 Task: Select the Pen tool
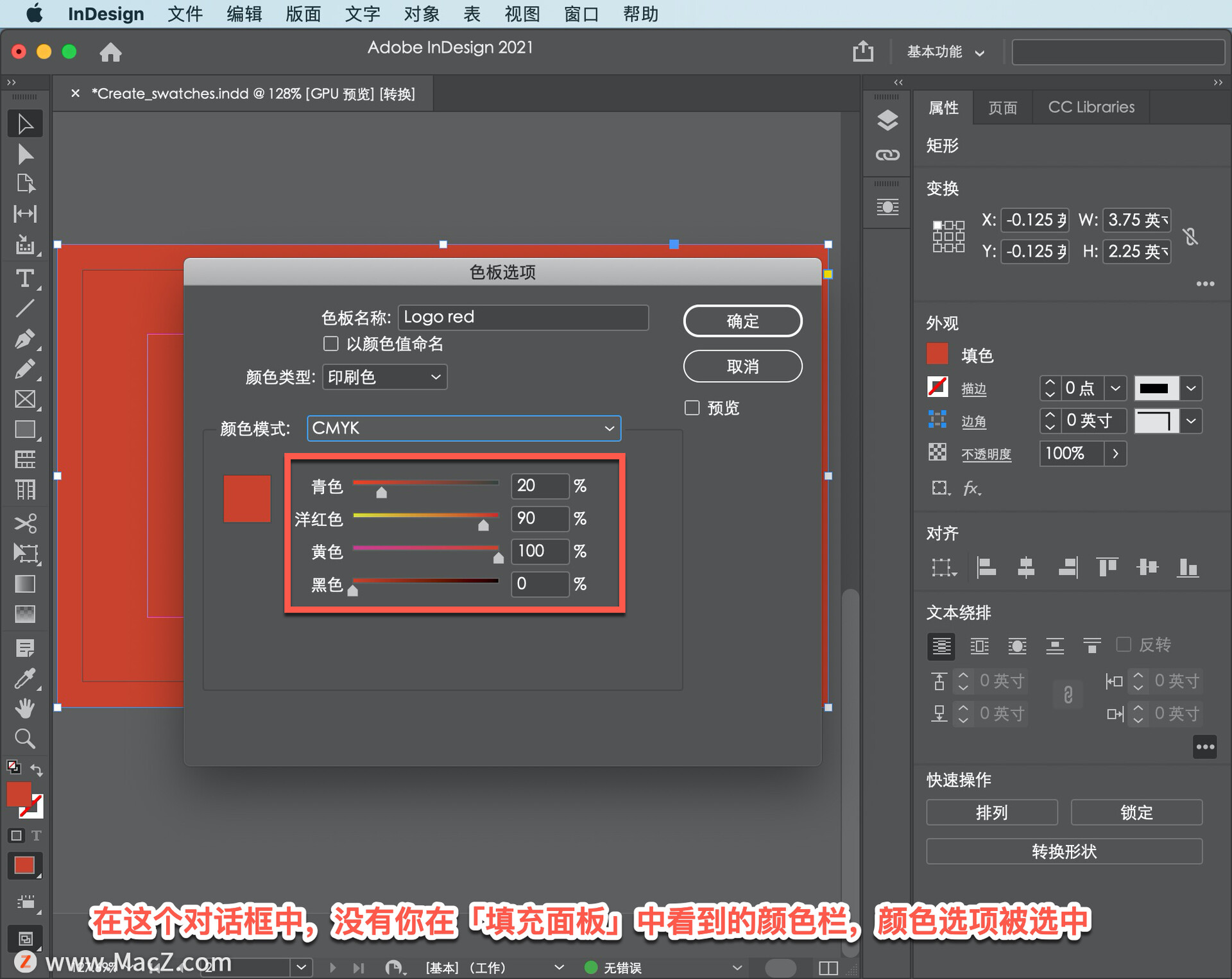(x=24, y=339)
